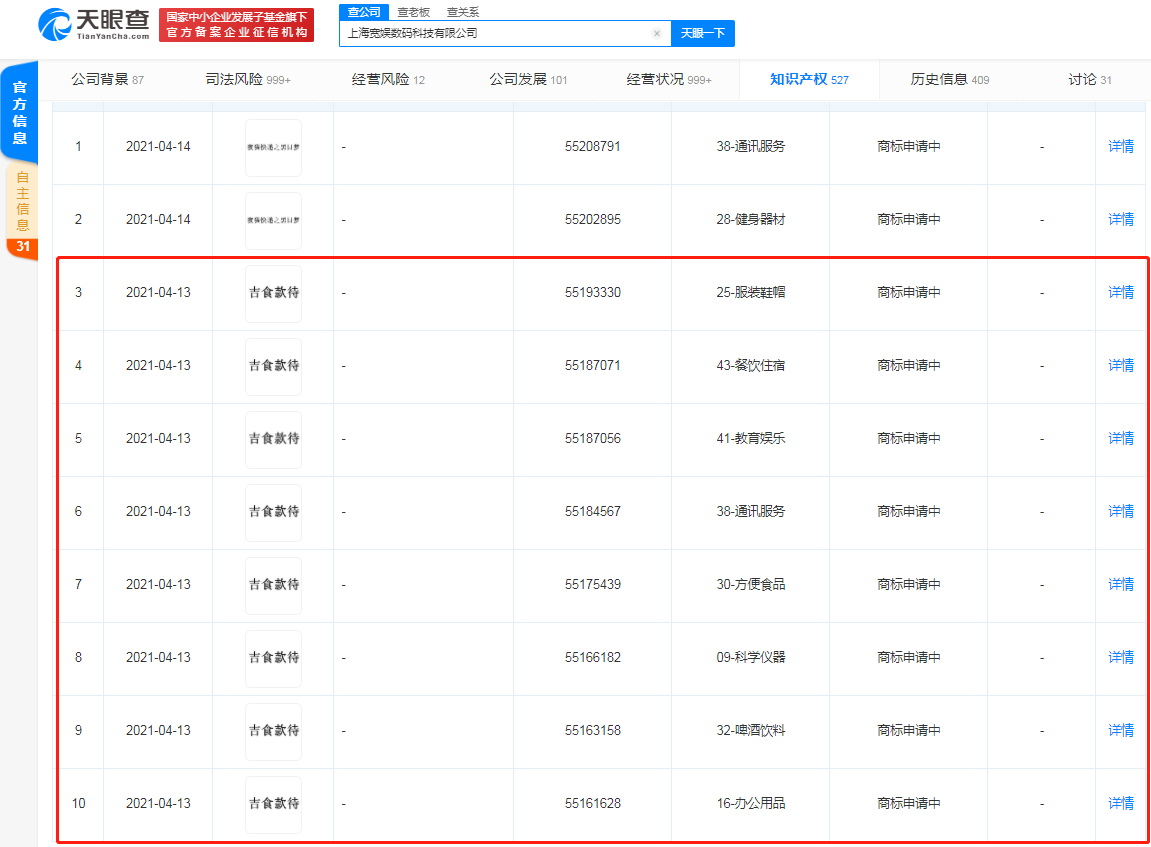View 吉食款待 trademark image in row 3
1151x847 pixels.
tap(273, 293)
